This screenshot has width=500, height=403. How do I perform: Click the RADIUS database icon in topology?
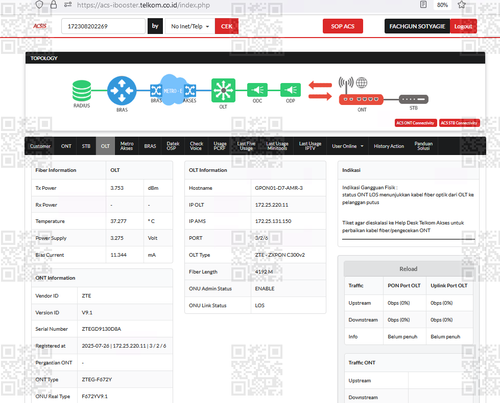(x=82, y=91)
